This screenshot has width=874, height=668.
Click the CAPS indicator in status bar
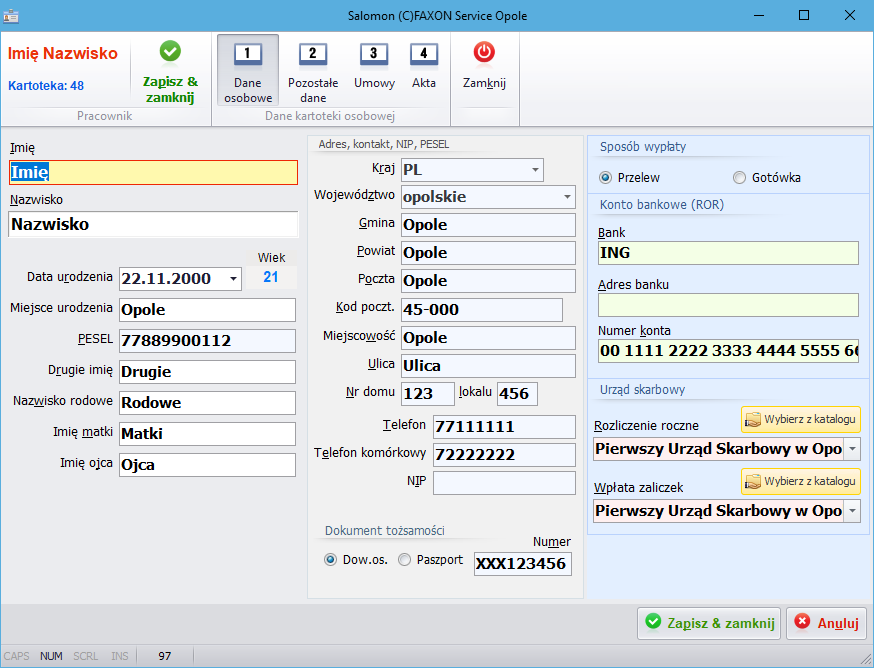[16, 656]
